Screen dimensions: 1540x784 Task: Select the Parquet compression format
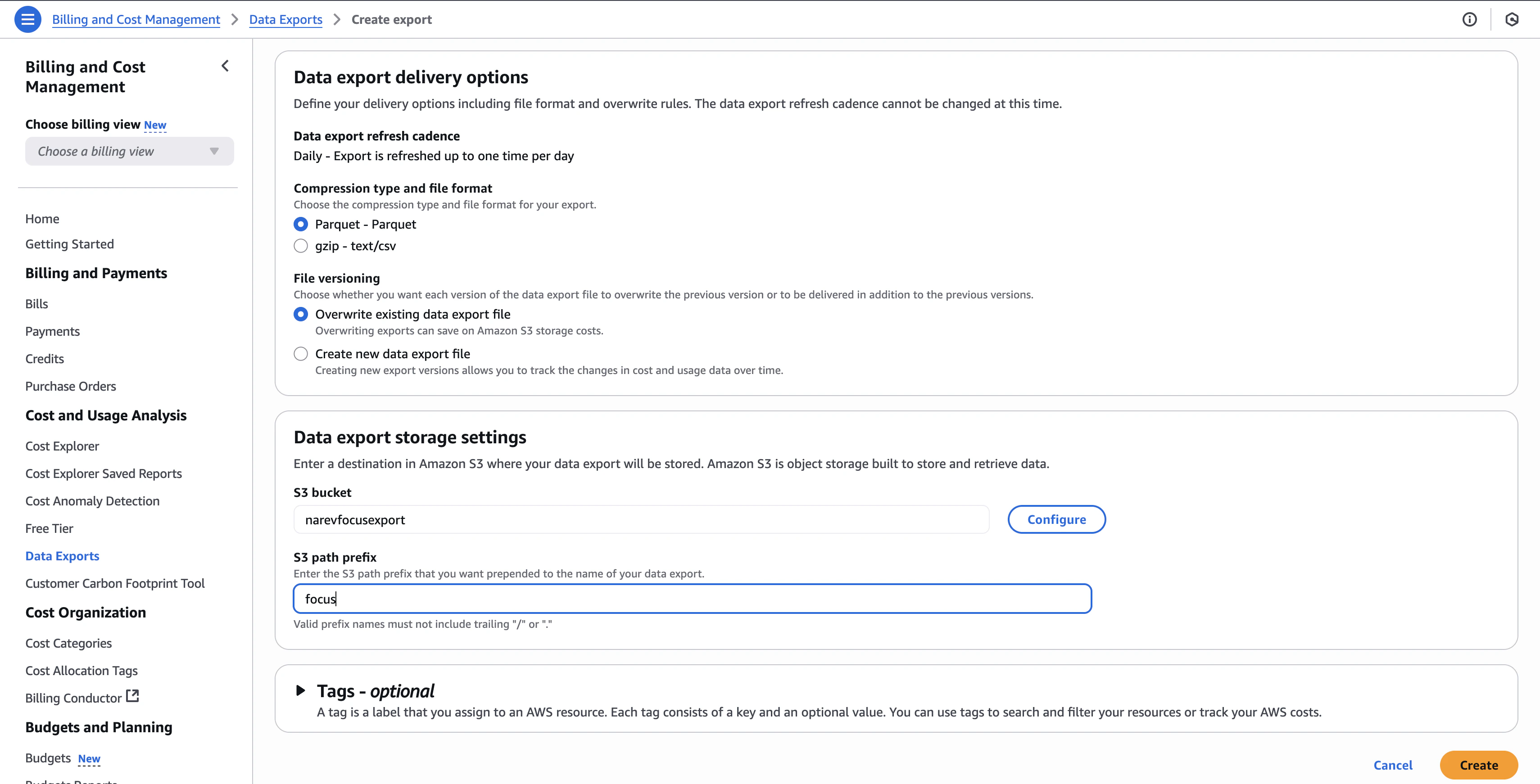tap(301, 224)
